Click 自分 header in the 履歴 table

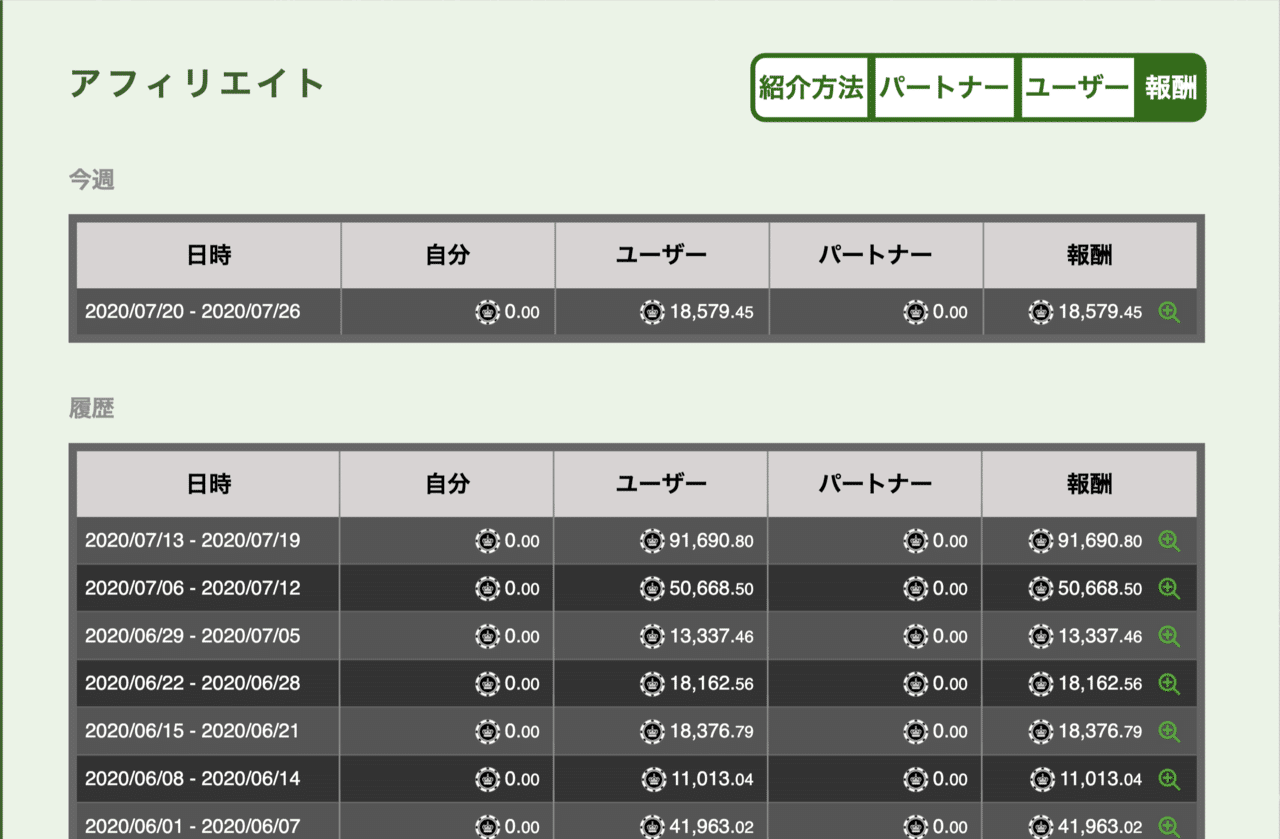[447, 484]
